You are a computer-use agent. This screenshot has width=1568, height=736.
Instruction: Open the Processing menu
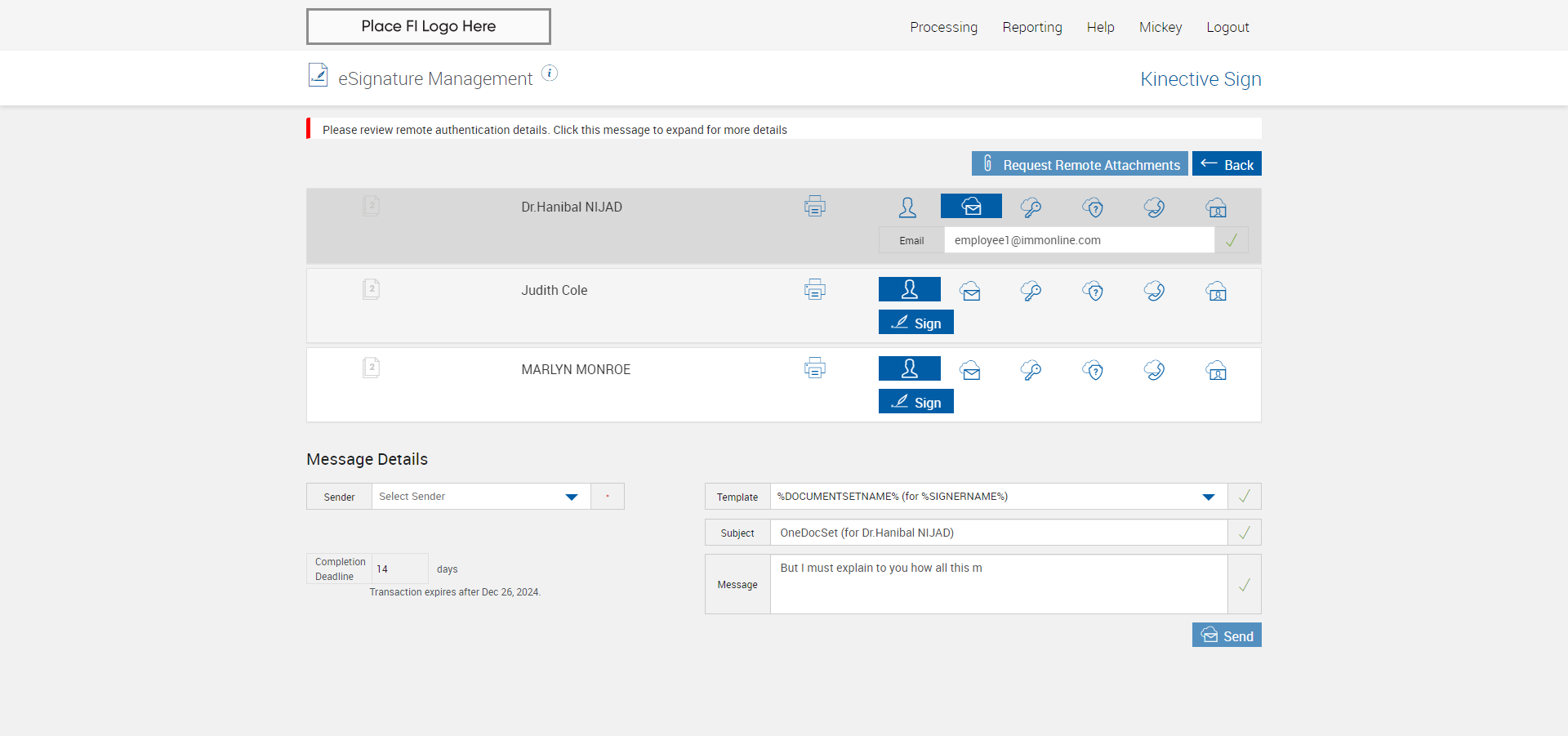coord(943,27)
